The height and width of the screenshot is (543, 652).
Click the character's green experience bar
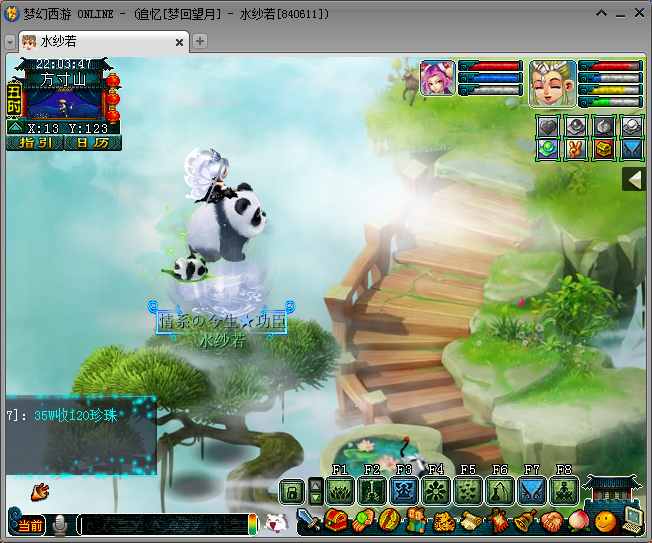point(610,102)
